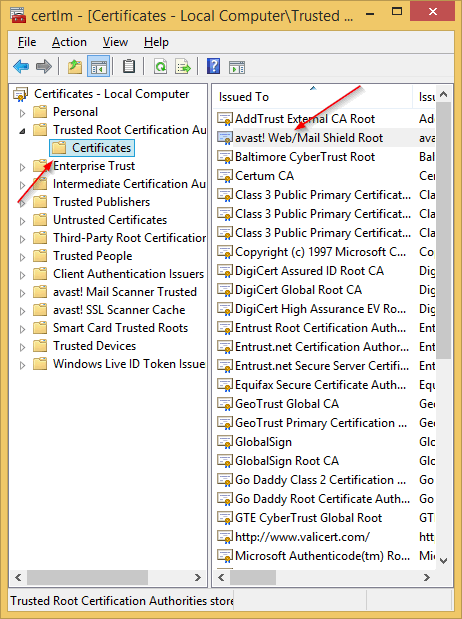Expand Client Authentication Issuers node

23,275
